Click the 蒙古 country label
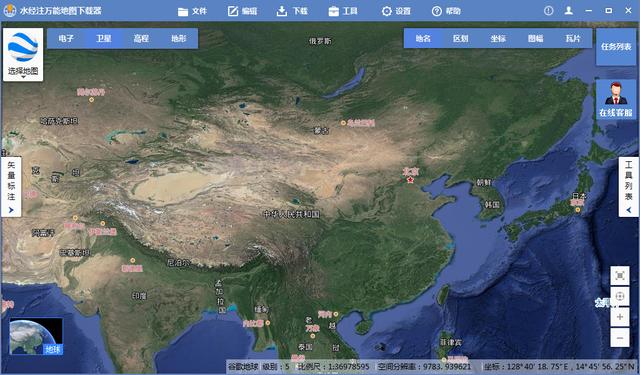 [x=321, y=131]
